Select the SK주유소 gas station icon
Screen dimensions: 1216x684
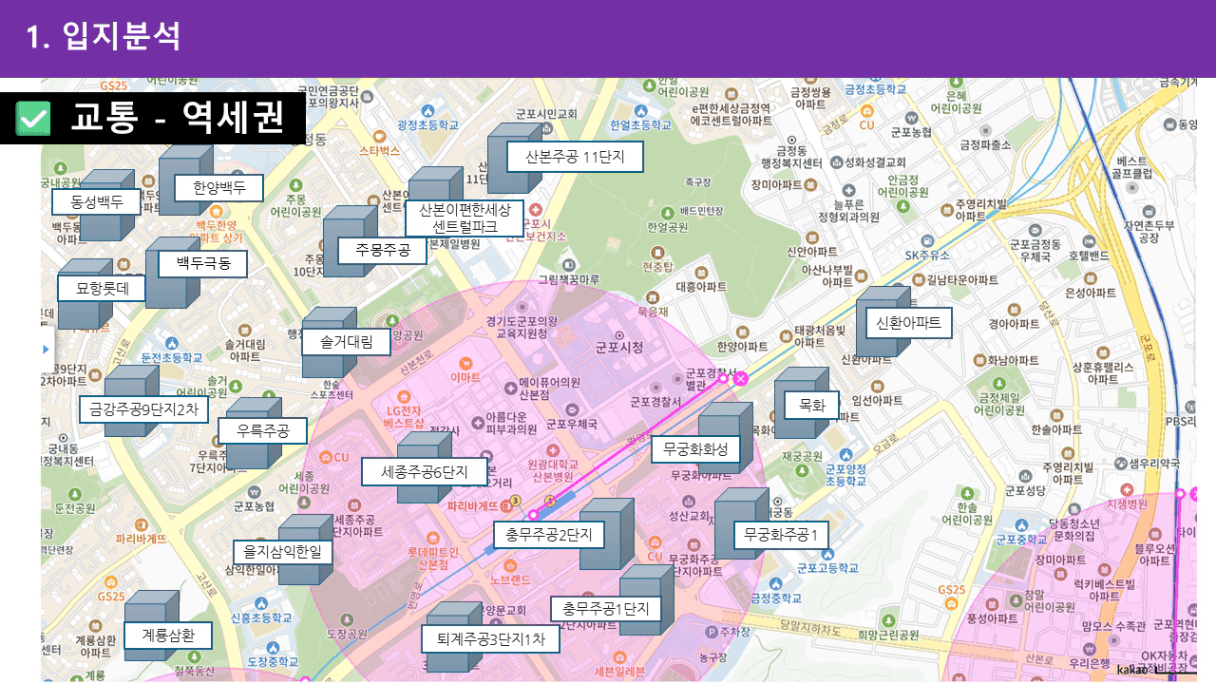pyautogui.click(x=925, y=241)
